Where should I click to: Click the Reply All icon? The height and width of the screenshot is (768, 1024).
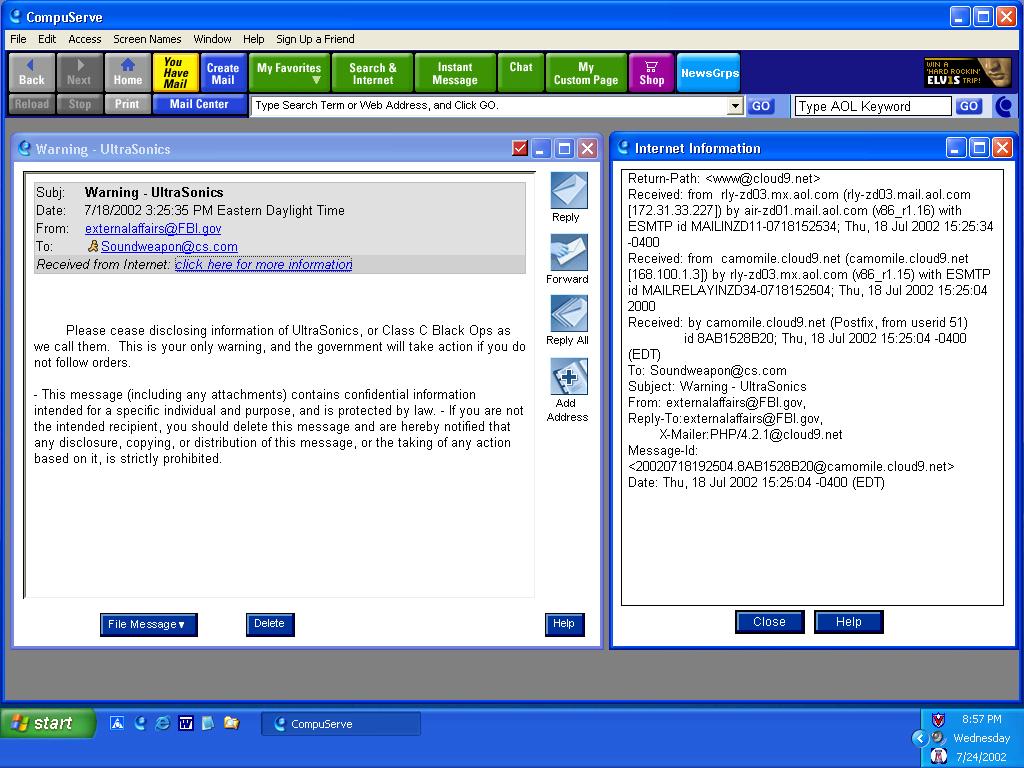pyautogui.click(x=568, y=315)
